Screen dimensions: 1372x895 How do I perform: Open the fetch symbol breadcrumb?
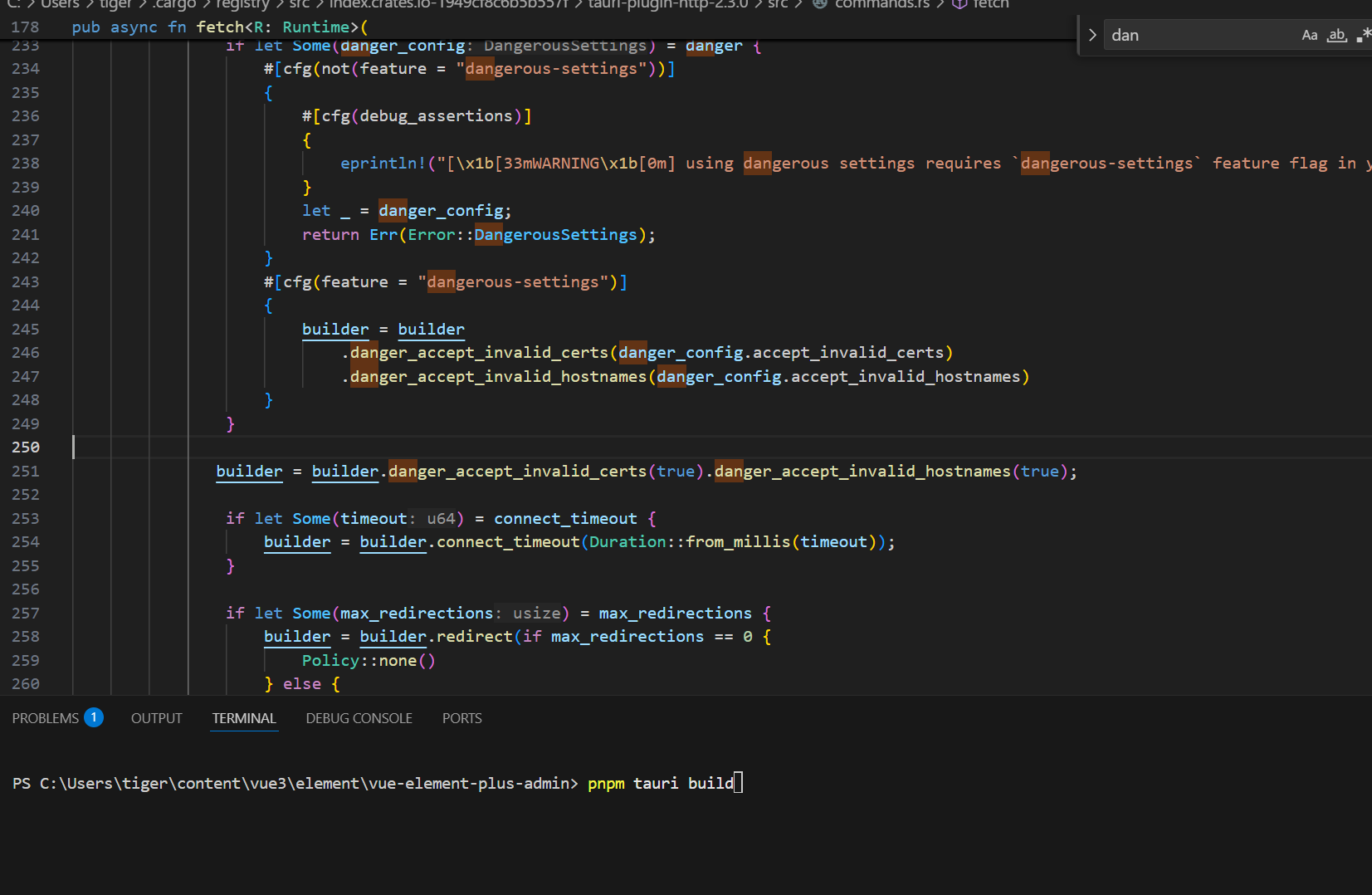tap(991, 4)
